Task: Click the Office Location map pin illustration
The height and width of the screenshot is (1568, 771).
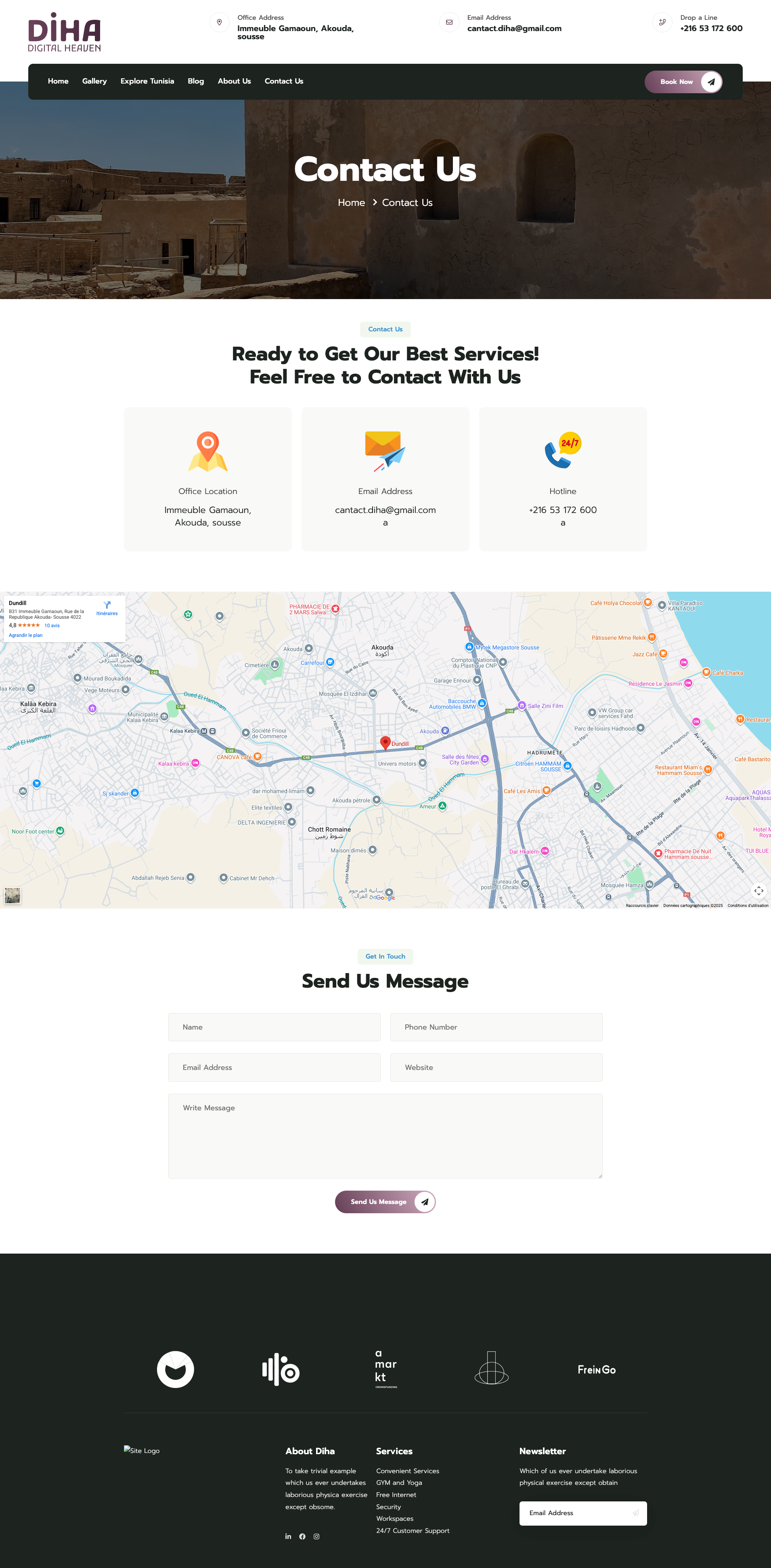Action: click(x=207, y=452)
